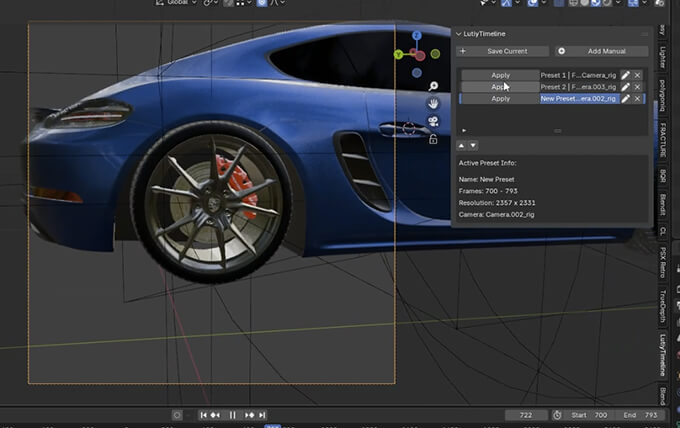This screenshot has width=680, height=428.
Task: Click the zoom magnifier icon in viewport
Action: point(433,86)
